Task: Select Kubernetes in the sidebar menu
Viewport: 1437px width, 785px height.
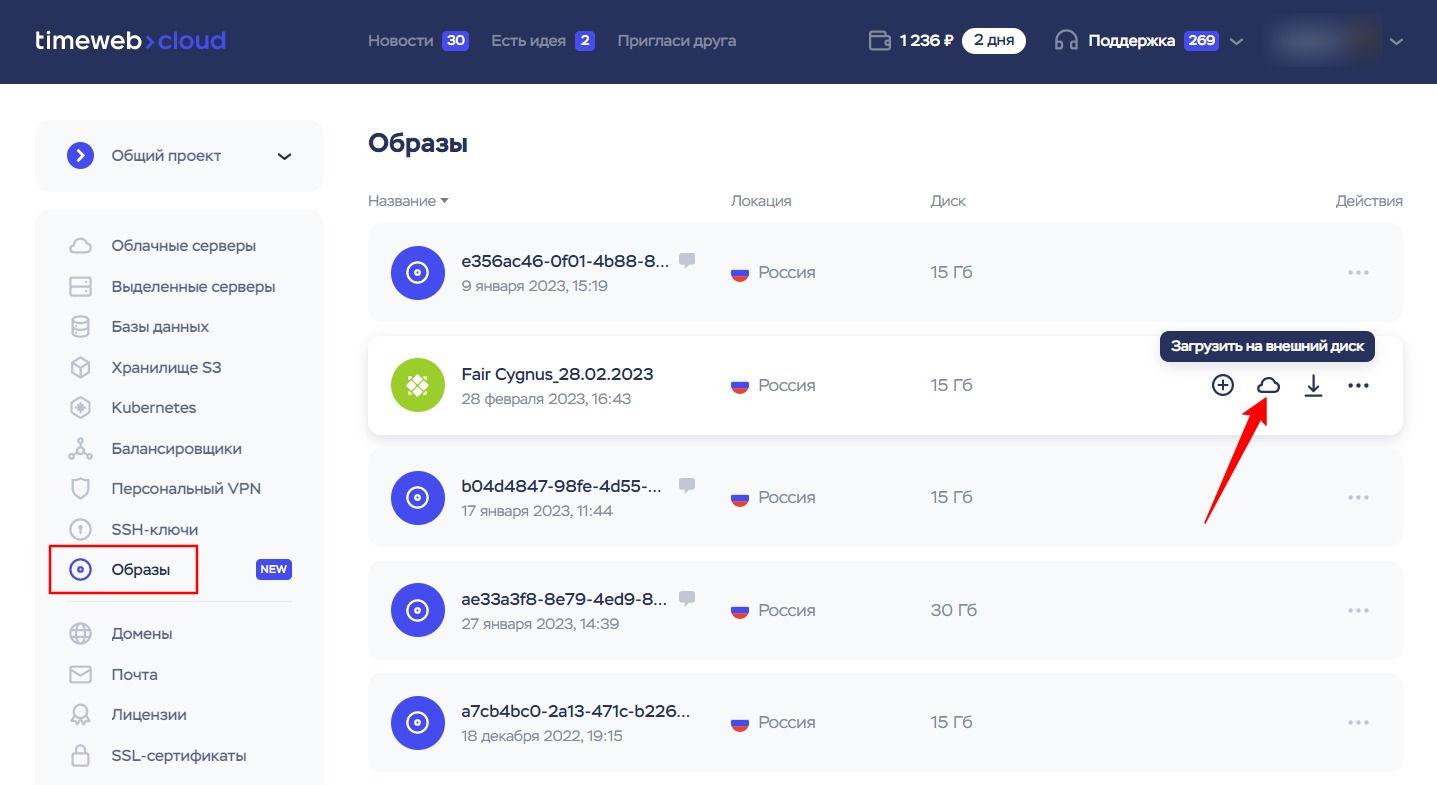Action: (x=154, y=408)
